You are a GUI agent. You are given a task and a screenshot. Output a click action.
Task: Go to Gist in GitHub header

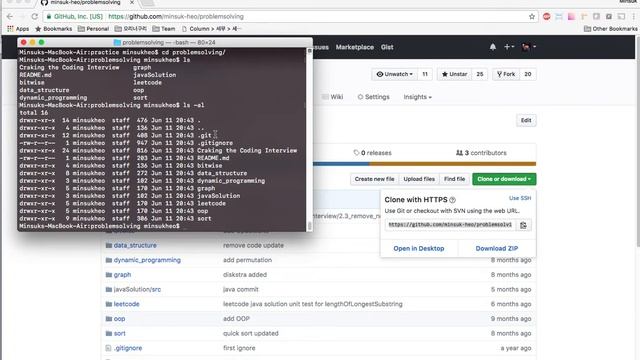[387, 47]
